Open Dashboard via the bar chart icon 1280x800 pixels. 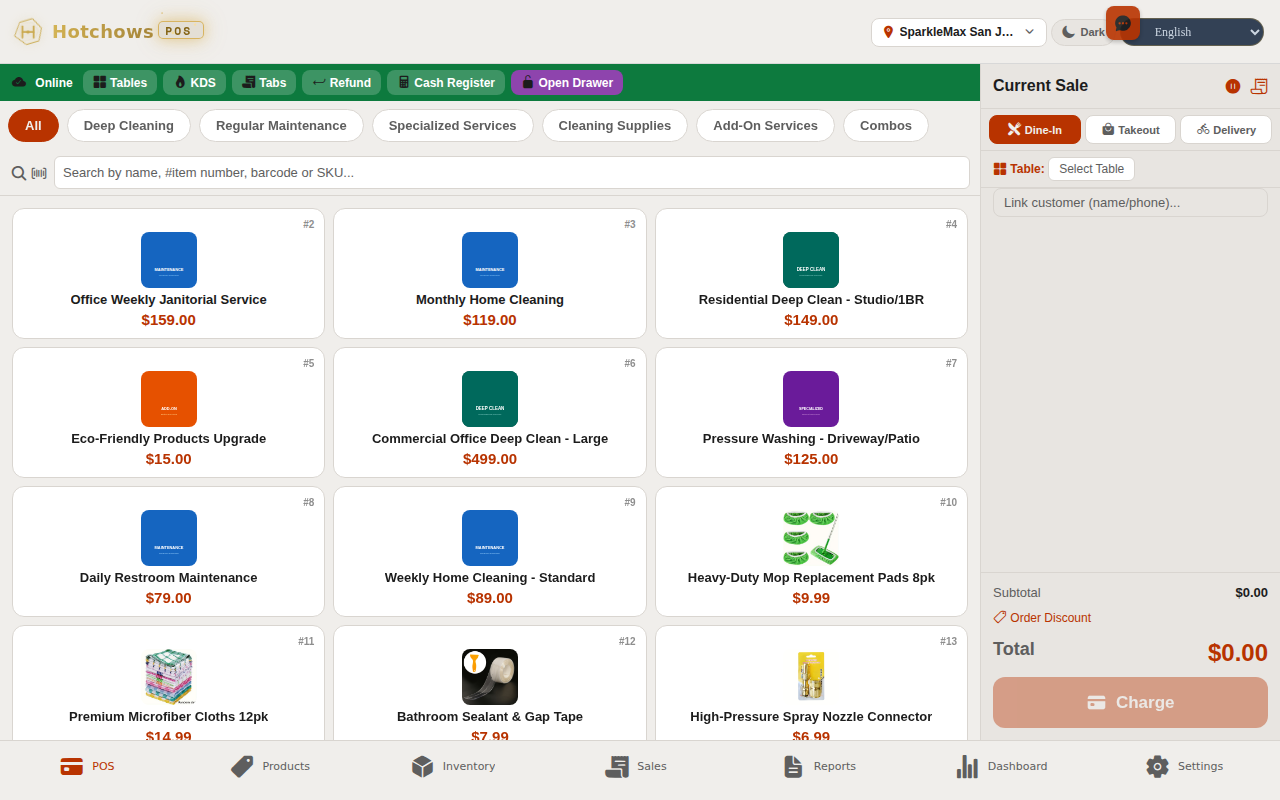(967, 766)
